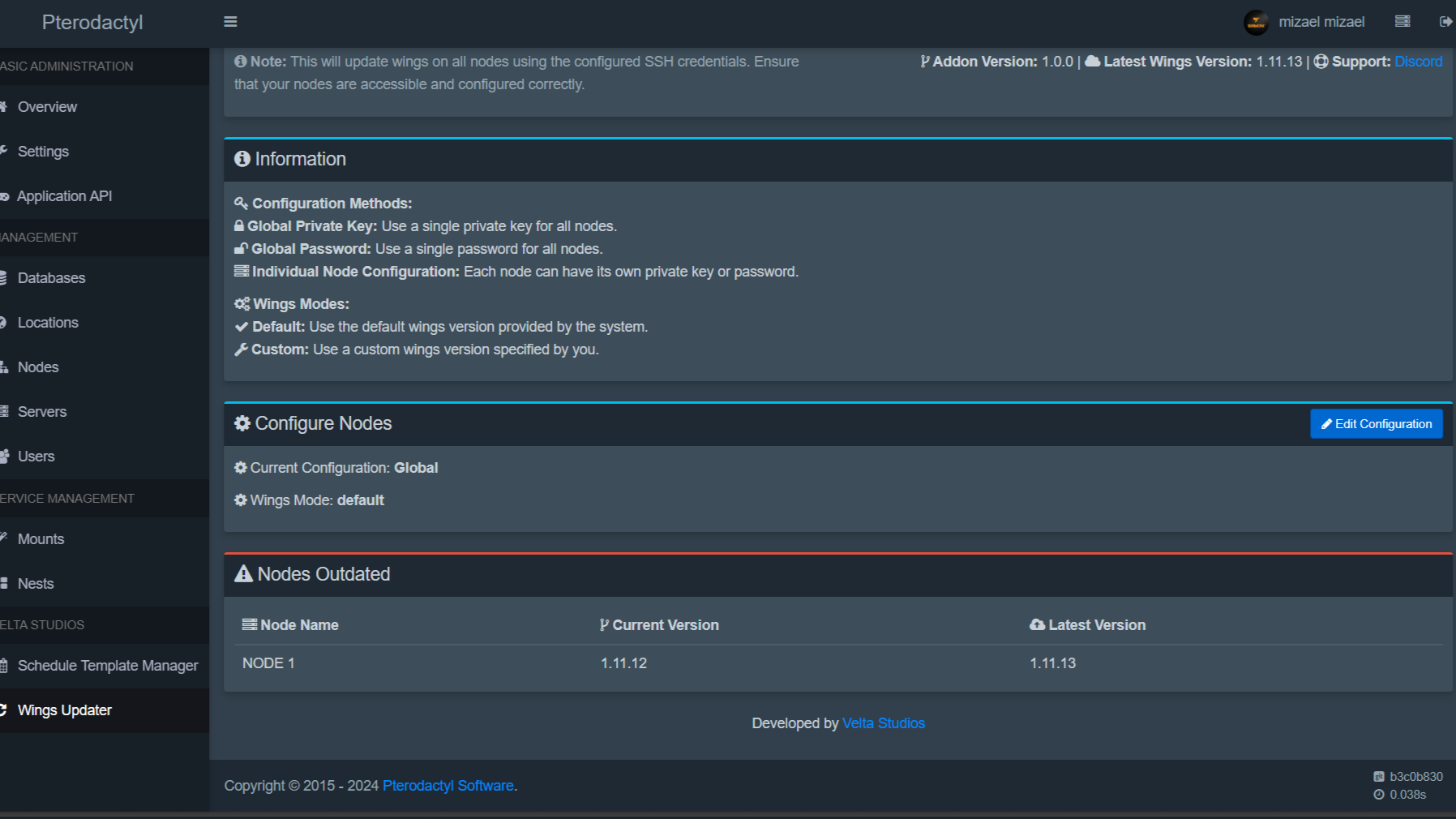The image size is (1456, 819).
Task: Open the Discord support link
Action: [1418, 62]
